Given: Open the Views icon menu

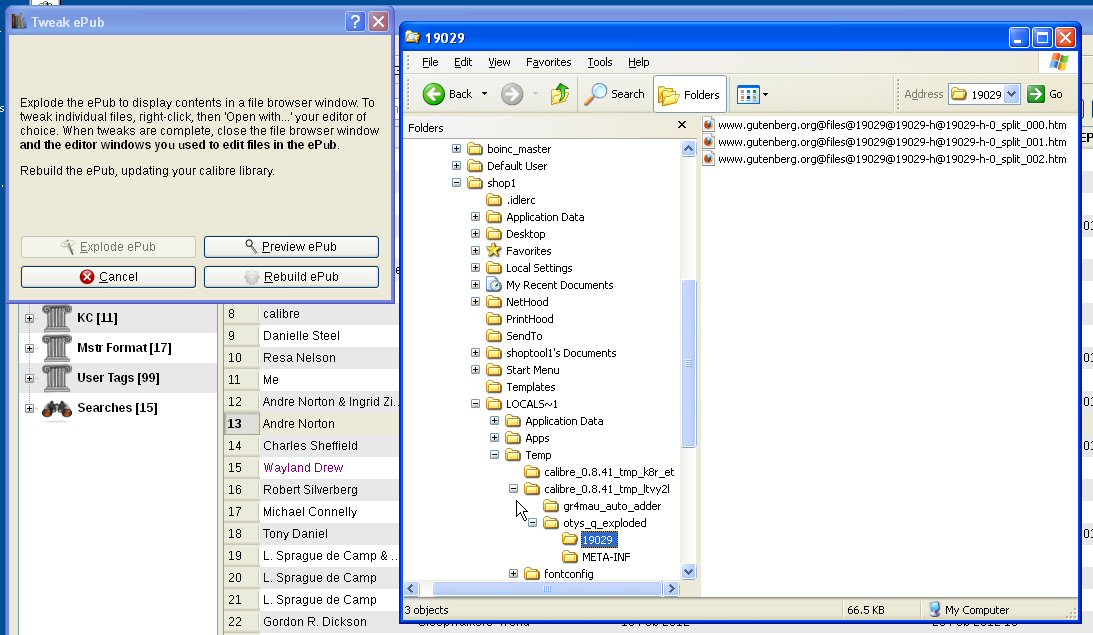Looking at the screenshot, I should [748, 94].
